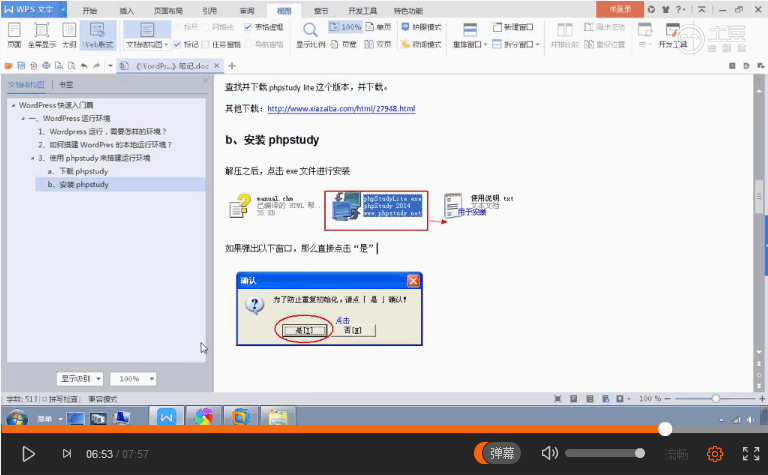Open 文档结构图 dropdown arrow
The height and width of the screenshot is (475, 768).
pyautogui.click(x=167, y=45)
